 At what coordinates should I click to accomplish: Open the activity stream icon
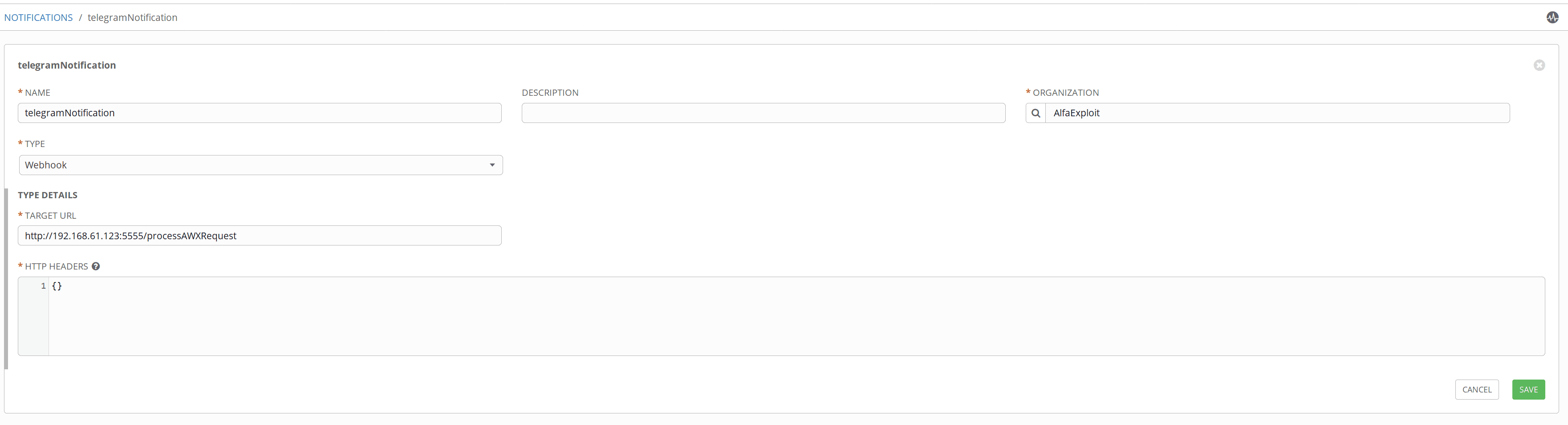[1552, 18]
